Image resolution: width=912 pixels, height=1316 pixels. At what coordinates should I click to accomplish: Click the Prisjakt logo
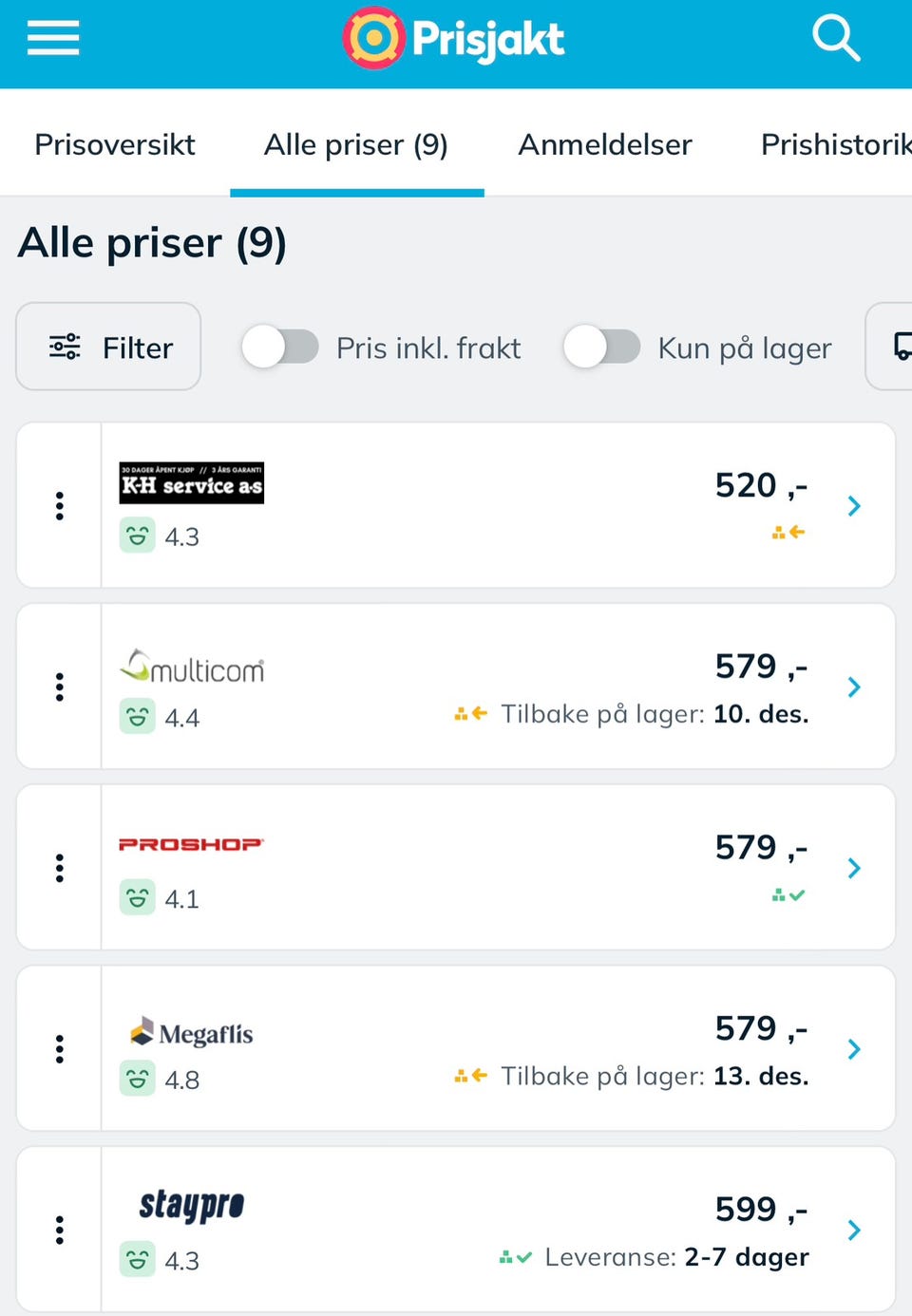coord(454,39)
